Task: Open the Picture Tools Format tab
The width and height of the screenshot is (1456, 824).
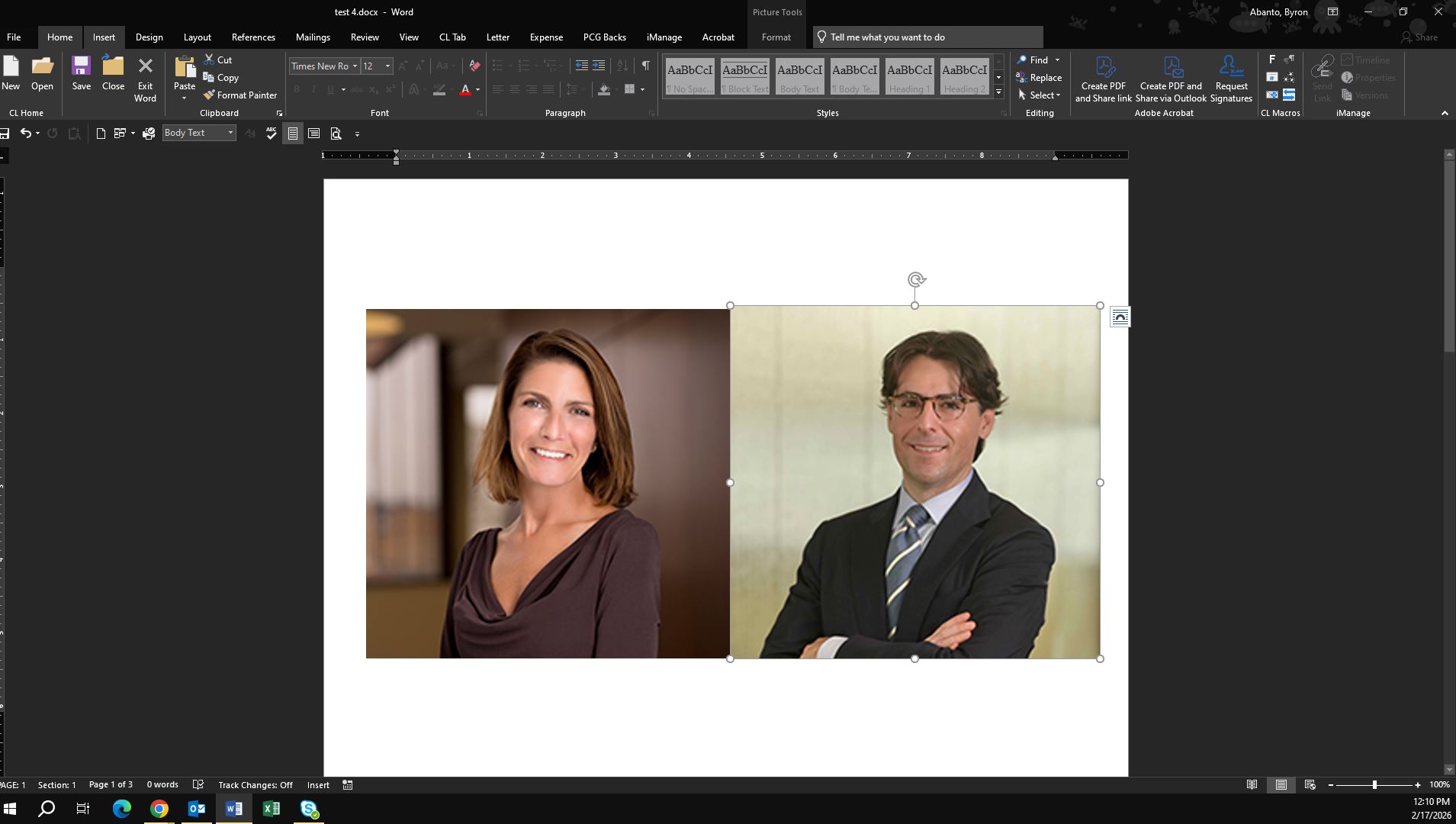Action: (x=776, y=37)
